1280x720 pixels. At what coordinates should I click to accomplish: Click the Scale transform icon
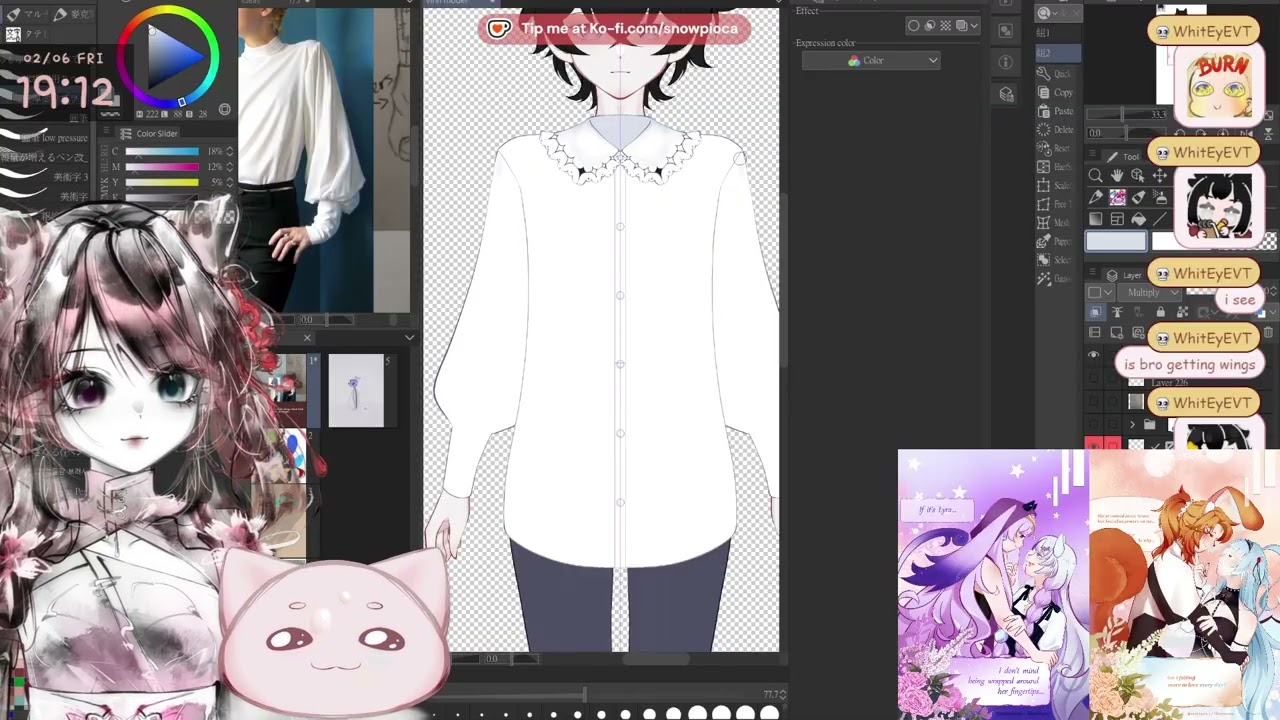point(1043,186)
